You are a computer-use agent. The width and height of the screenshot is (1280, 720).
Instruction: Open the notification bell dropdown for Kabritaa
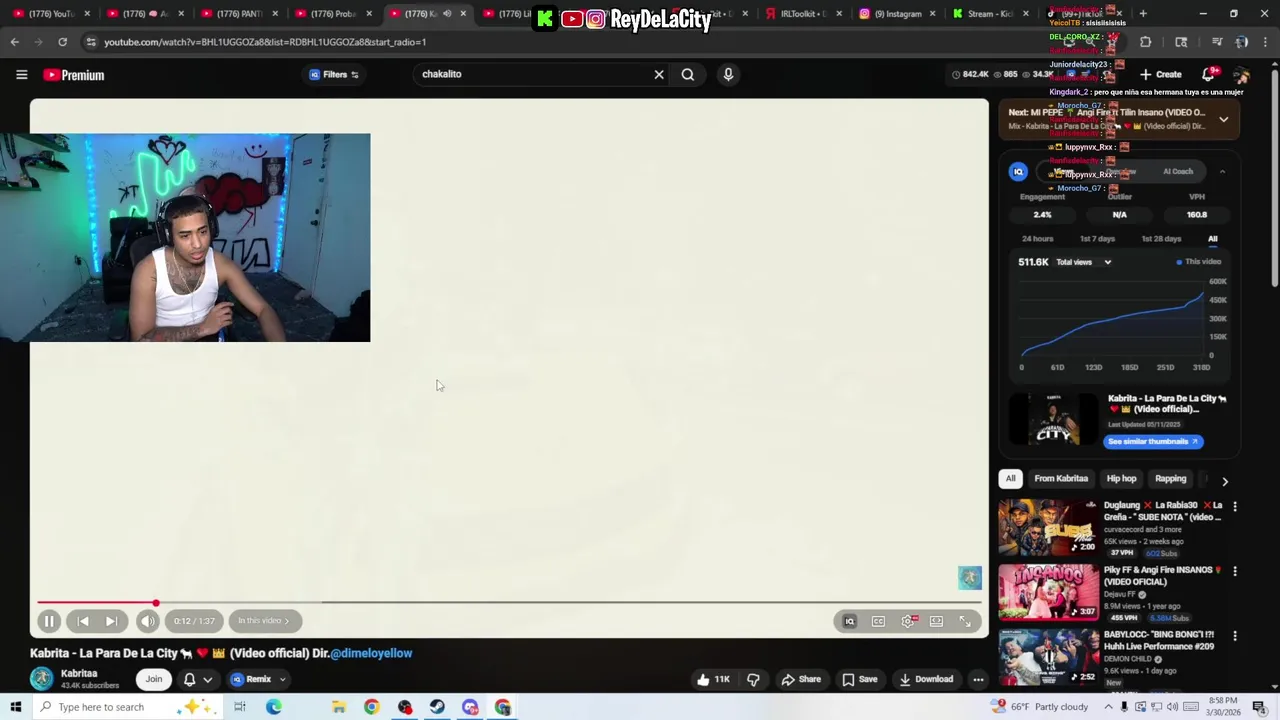[x=198, y=679]
